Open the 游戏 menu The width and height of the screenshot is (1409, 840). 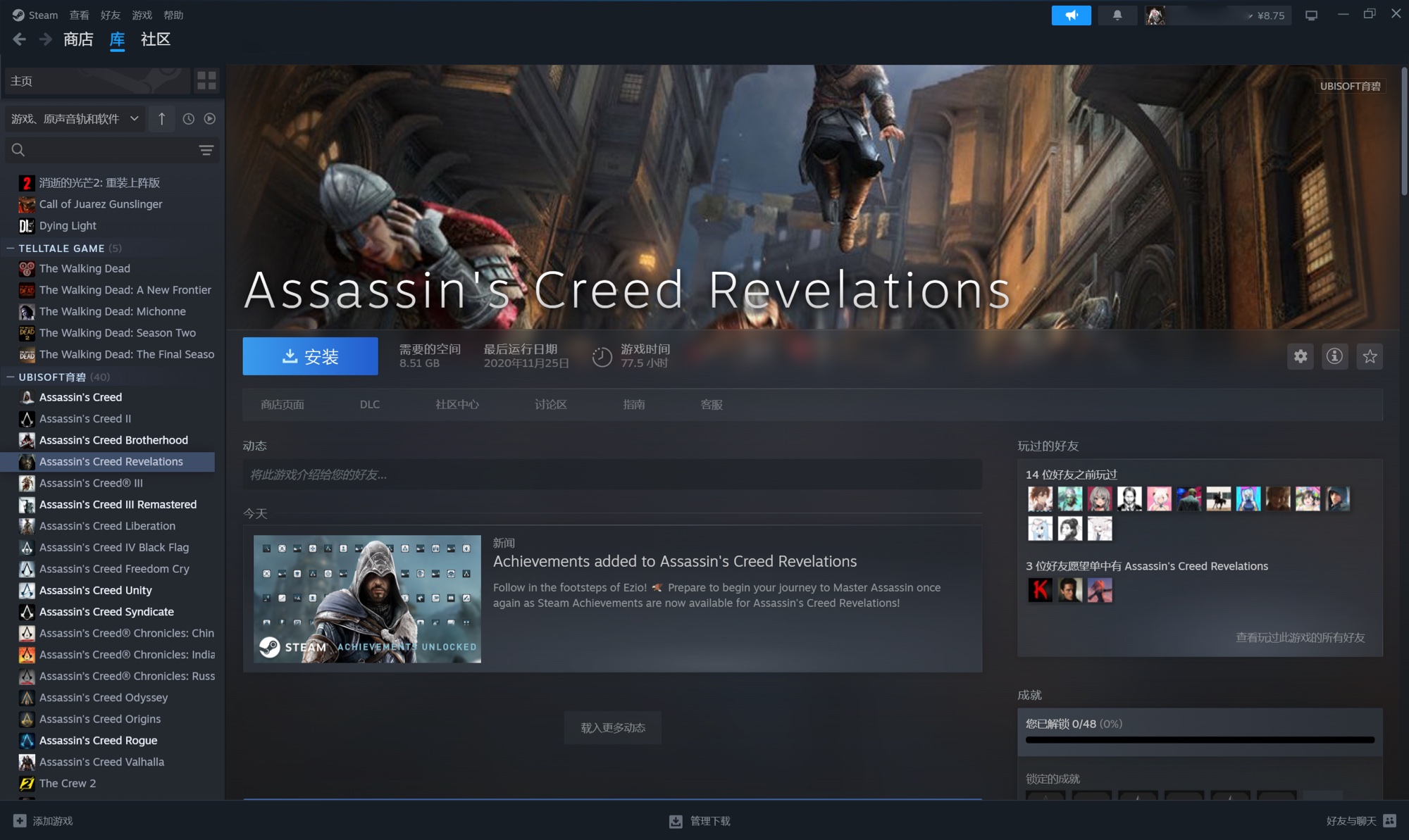(142, 15)
